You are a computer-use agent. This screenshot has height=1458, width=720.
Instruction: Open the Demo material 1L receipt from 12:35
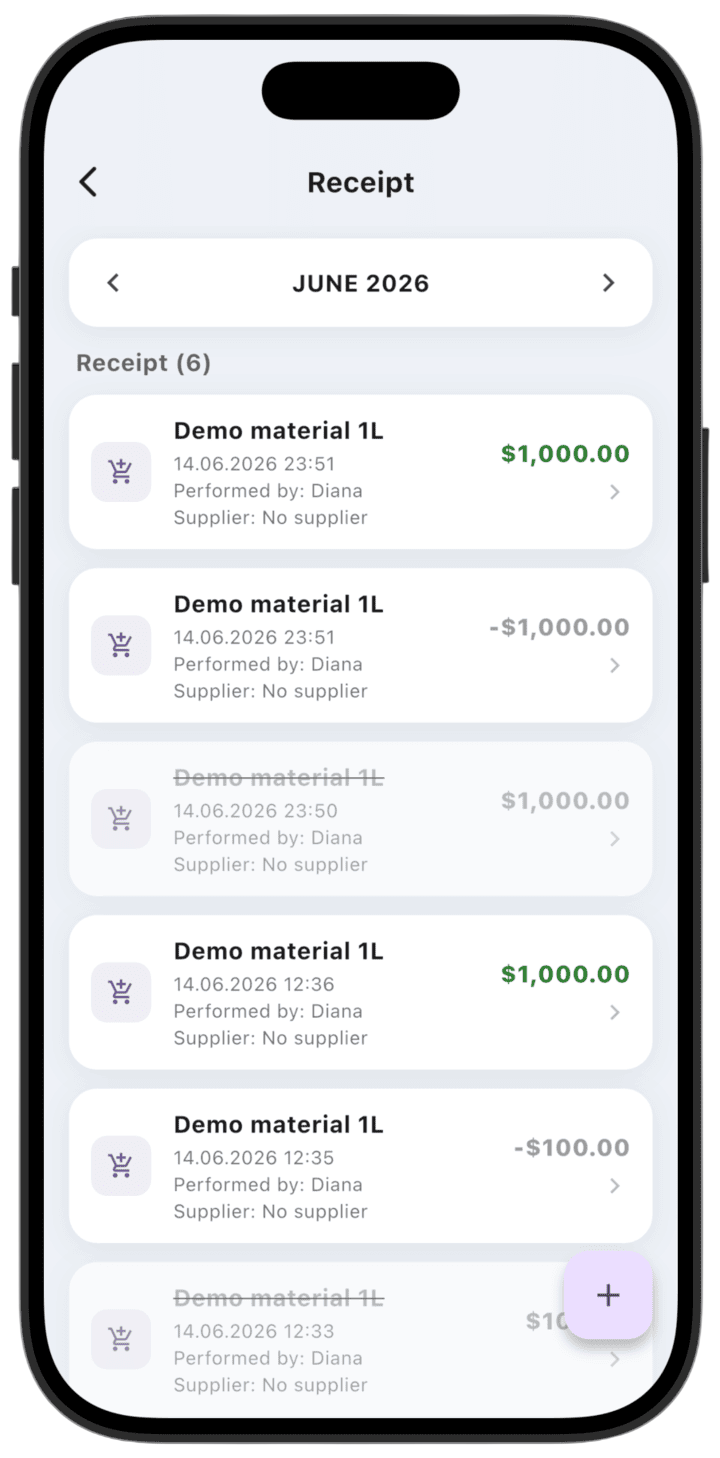pyautogui.click(x=360, y=1166)
